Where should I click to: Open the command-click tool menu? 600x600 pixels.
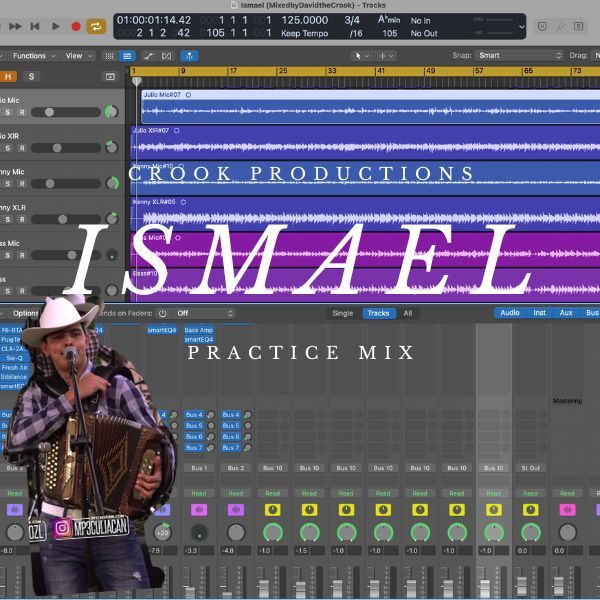[x=386, y=56]
